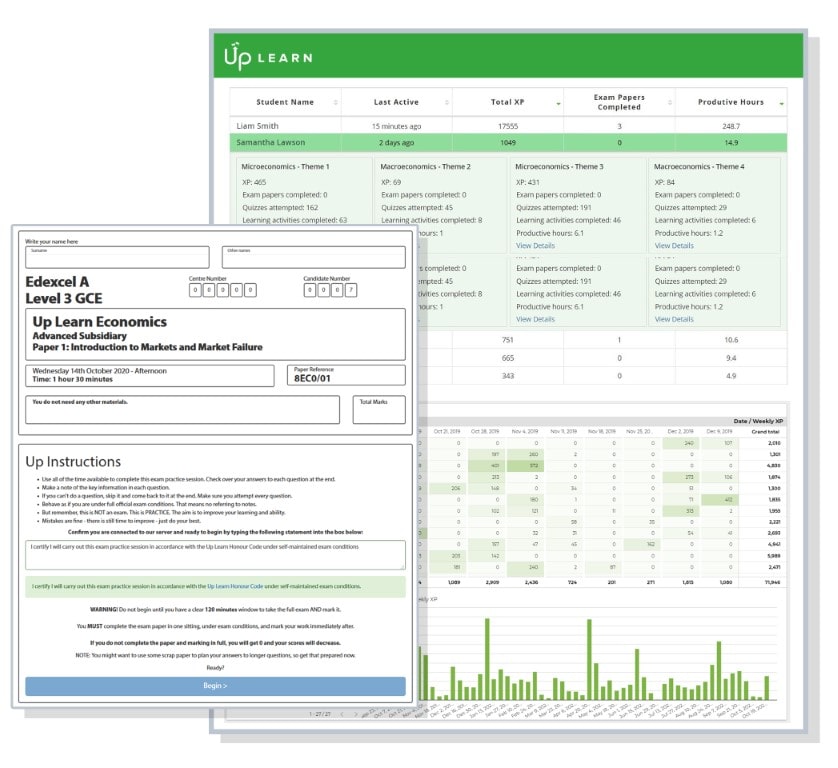Click the honour statement text box
Image resolution: width=838 pixels, height=768 pixels.
tap(215, 555)
